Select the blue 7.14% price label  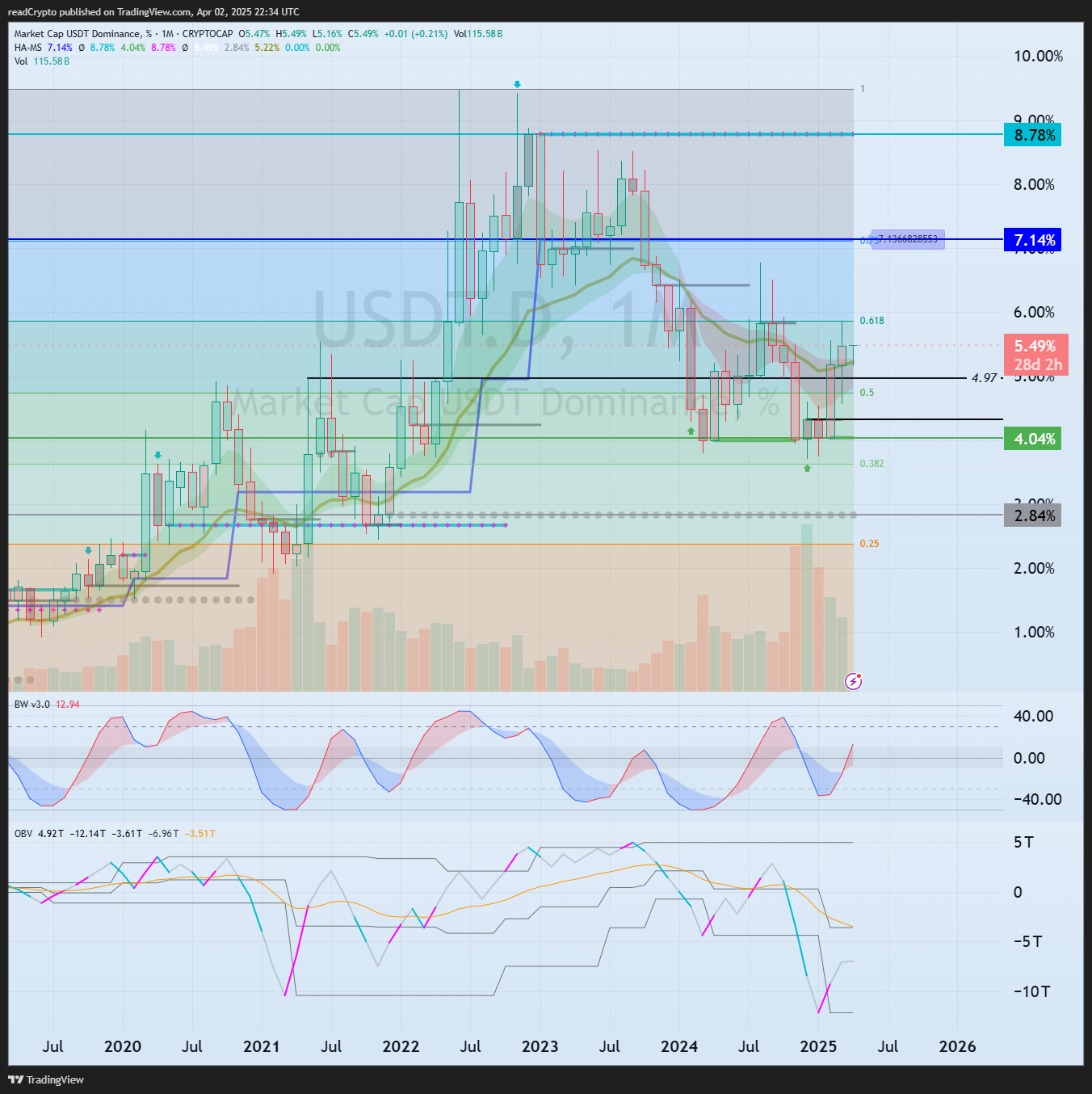pyautogui.click(x=1032, y=240)
